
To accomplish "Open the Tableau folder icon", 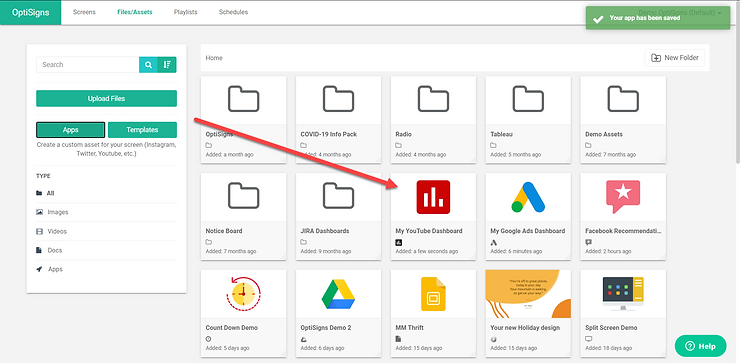I will [528, 99].
